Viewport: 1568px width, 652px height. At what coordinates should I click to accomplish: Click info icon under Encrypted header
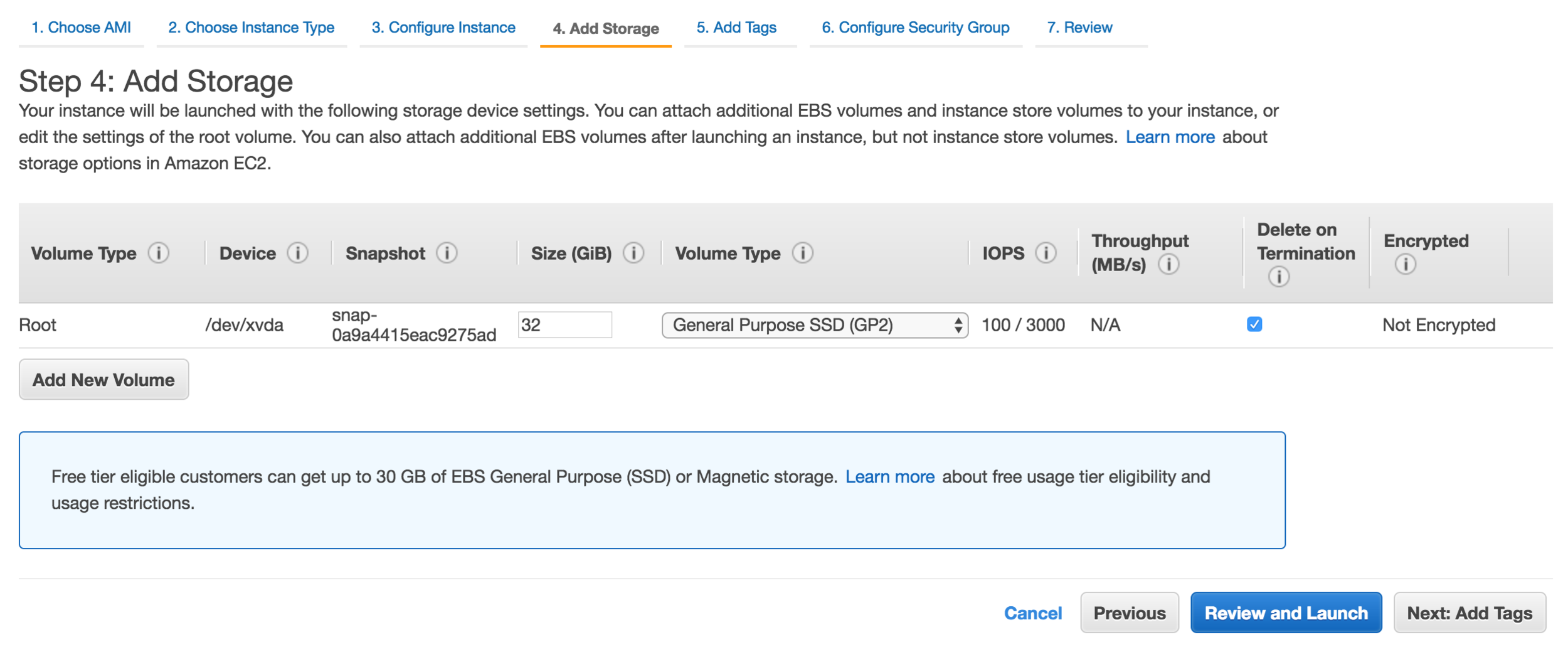pyautogui.click(x=1406, y=264)
